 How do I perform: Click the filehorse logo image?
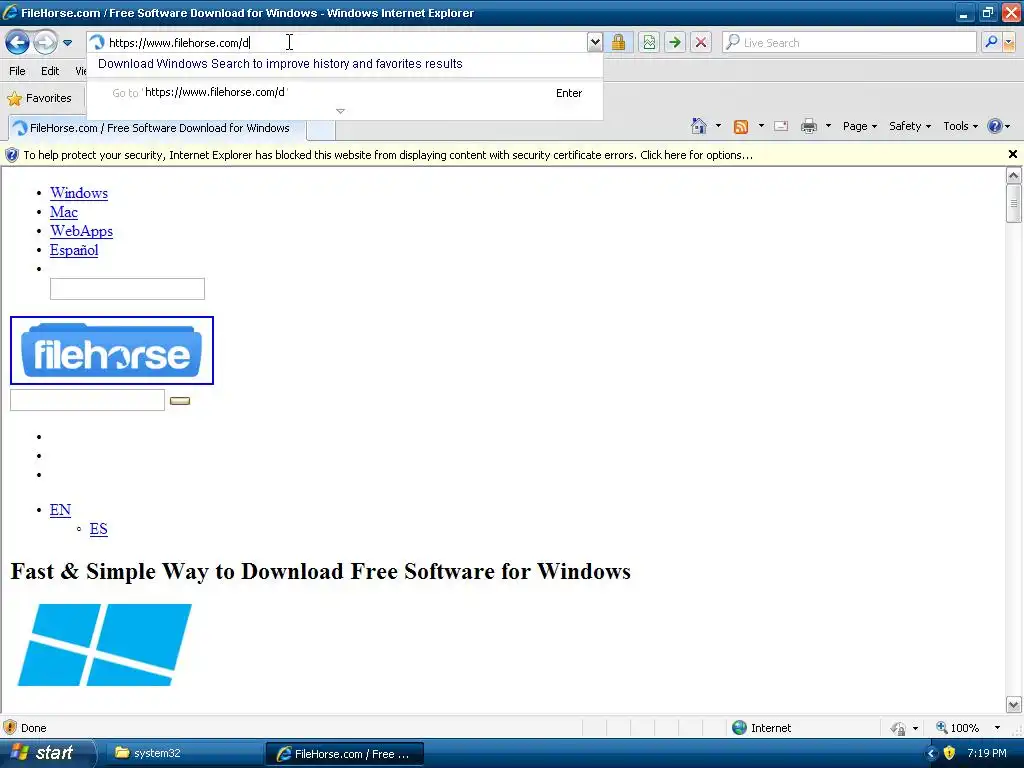tap(112, 351)
